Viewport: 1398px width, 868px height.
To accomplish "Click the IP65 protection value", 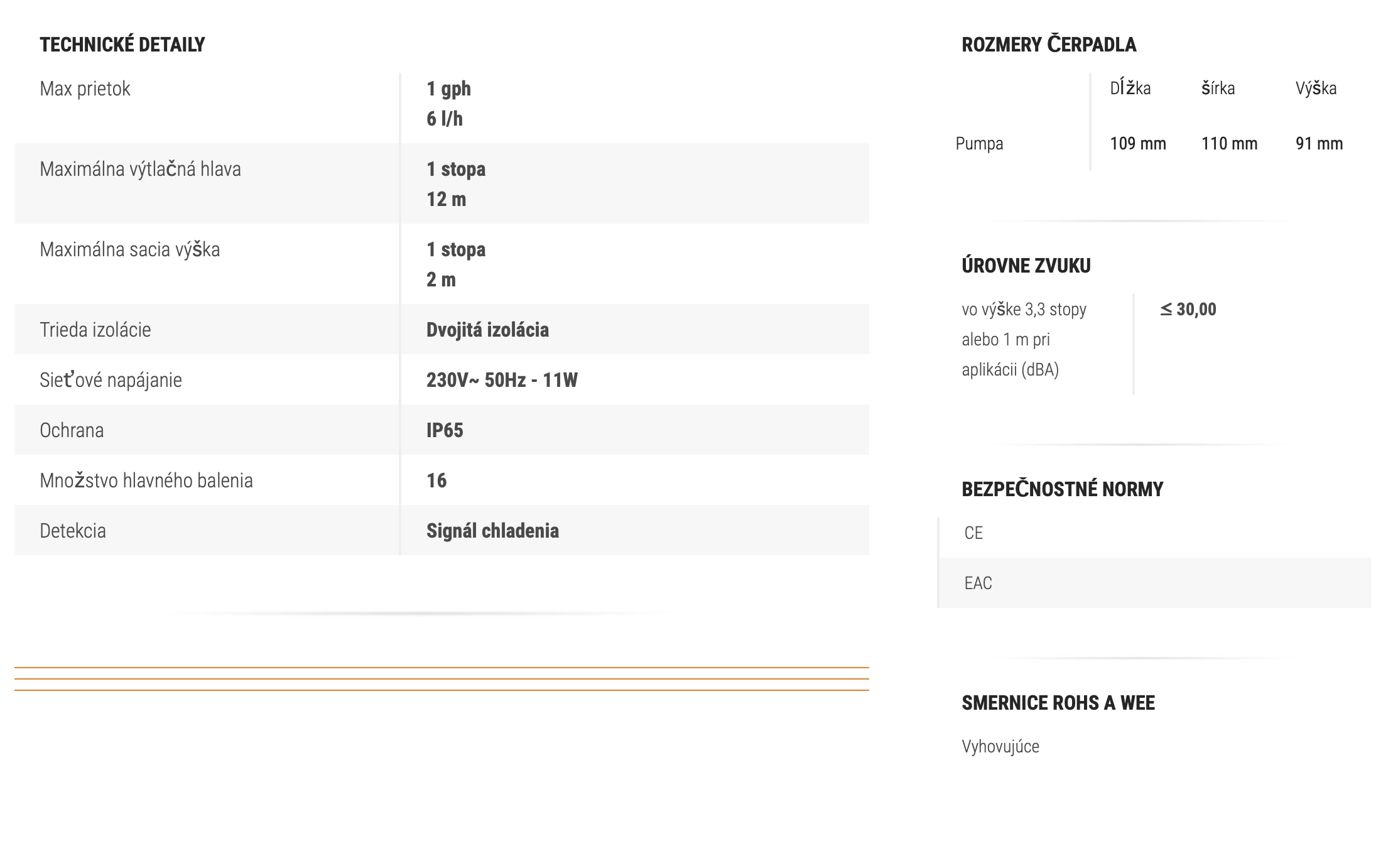I will (x=445, y=430).
